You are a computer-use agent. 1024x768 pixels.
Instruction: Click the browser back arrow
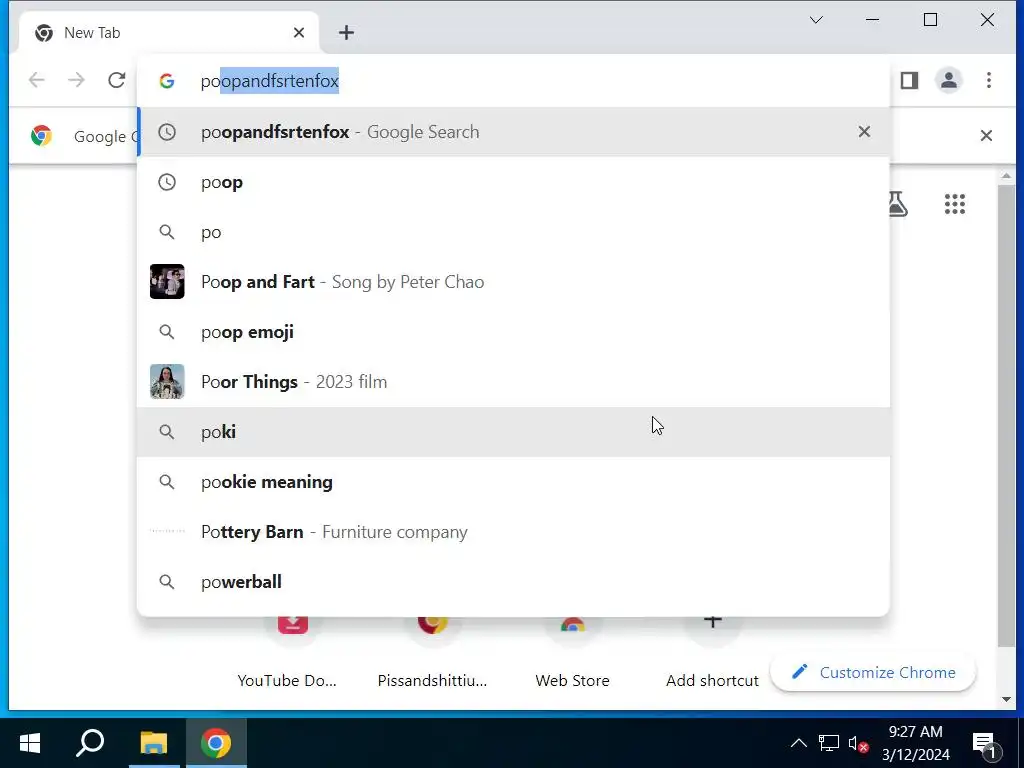pyautogui.click(x=37, y=80)
